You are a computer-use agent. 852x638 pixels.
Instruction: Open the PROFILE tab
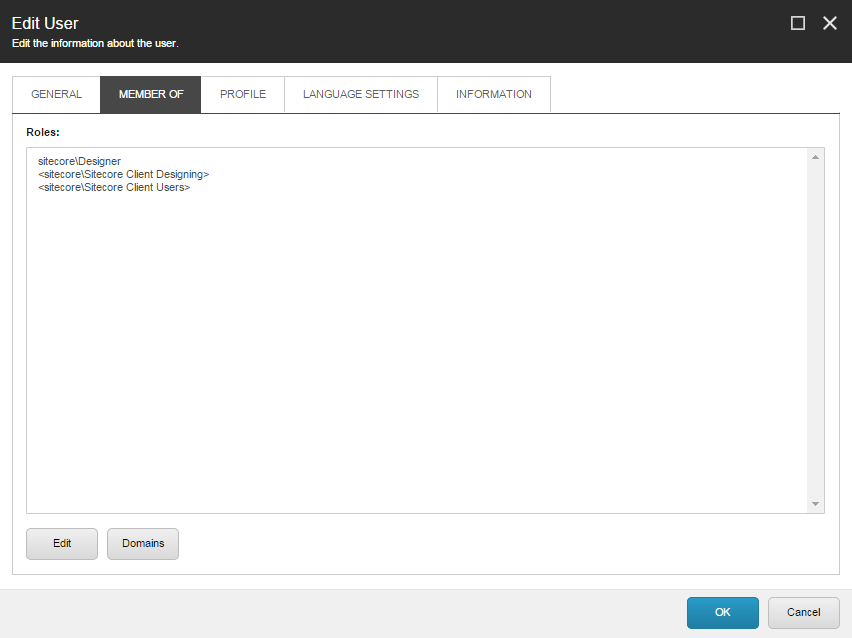click(242, 94)
